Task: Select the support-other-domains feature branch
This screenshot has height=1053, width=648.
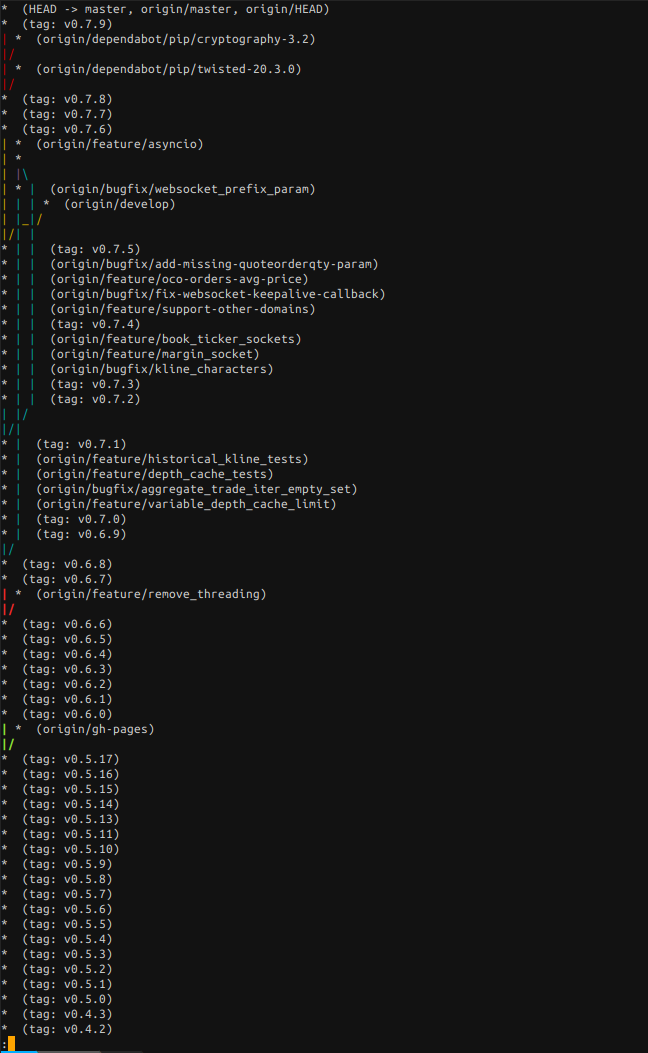Action: pos(182,309)
